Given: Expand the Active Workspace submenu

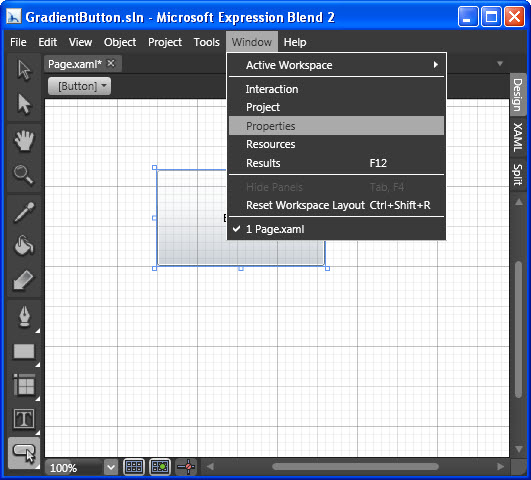Looking at the screenshot, I should pos(336,65).
